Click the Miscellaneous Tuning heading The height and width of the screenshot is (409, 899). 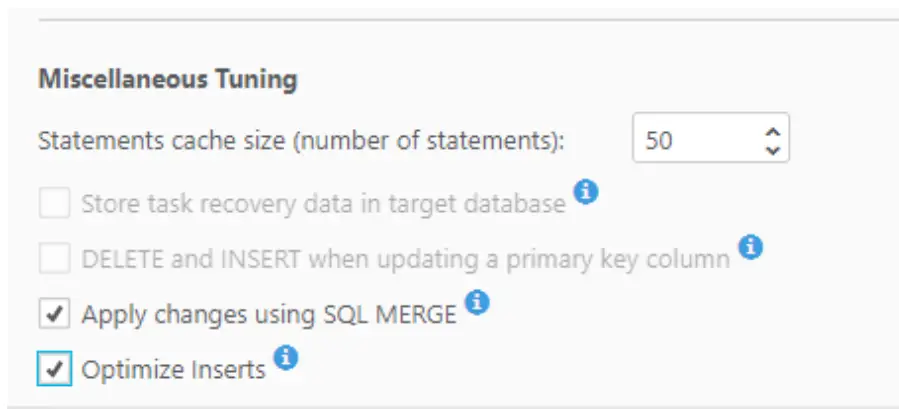[167, 80]
